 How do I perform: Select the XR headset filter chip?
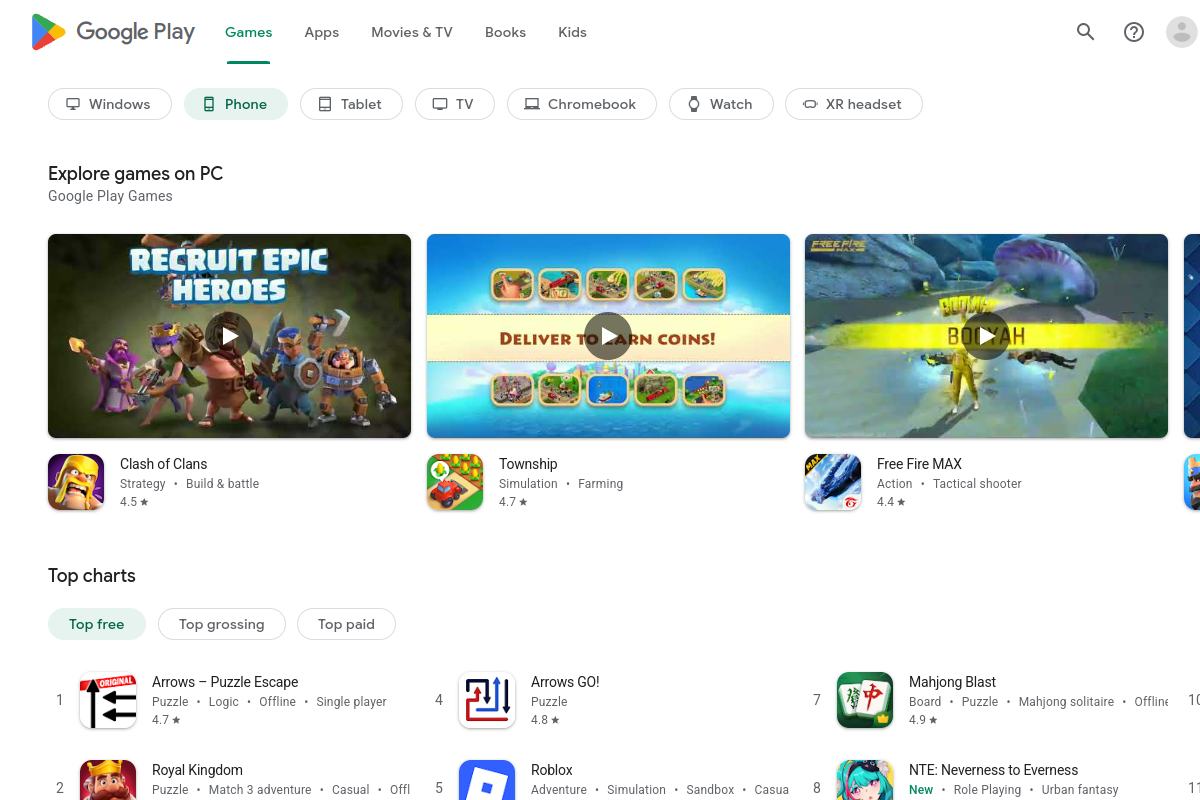tap(854, 104)
